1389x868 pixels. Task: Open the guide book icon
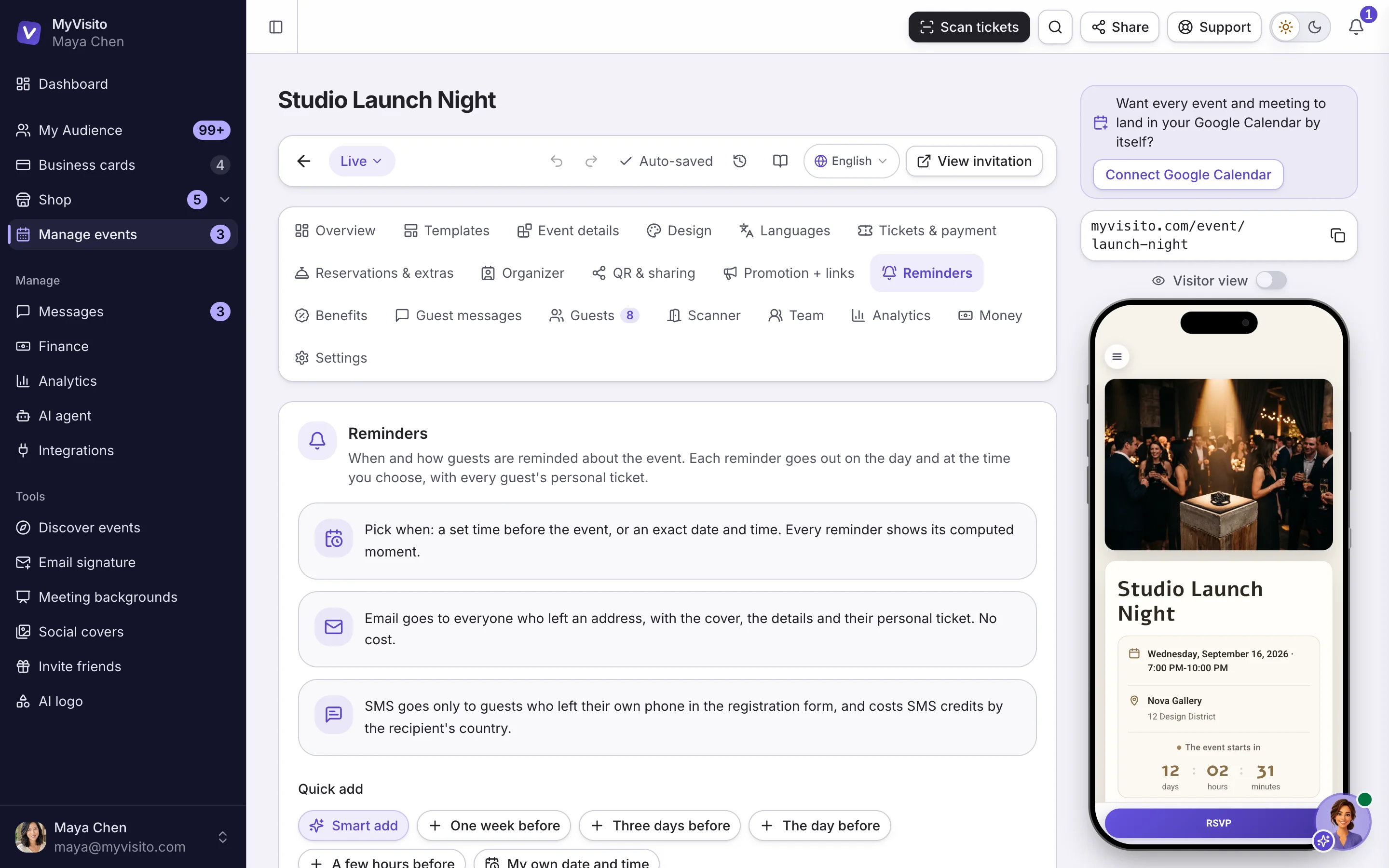pos(780,162)
